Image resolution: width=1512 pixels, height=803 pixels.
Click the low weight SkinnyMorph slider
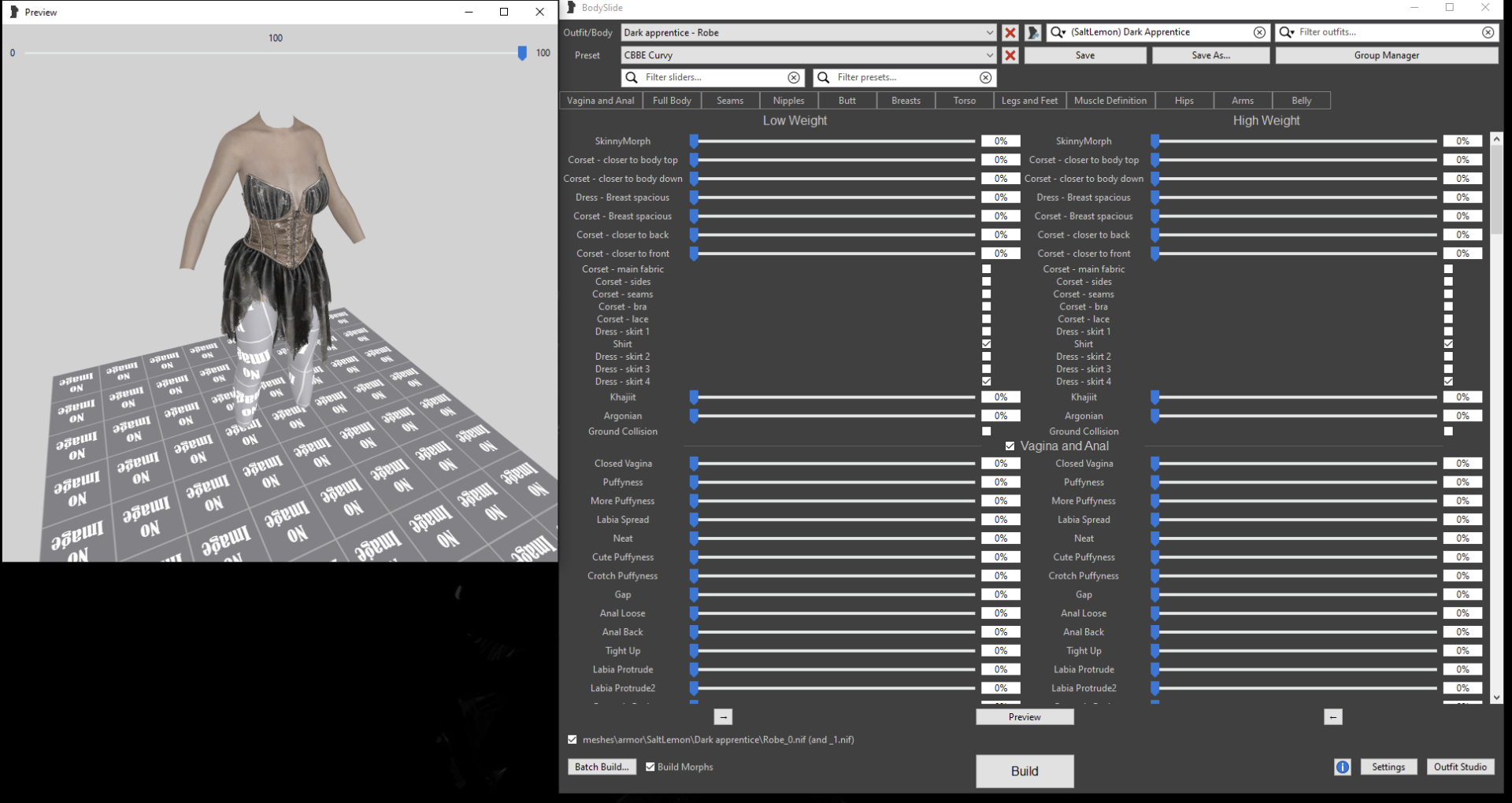(832, 142)
